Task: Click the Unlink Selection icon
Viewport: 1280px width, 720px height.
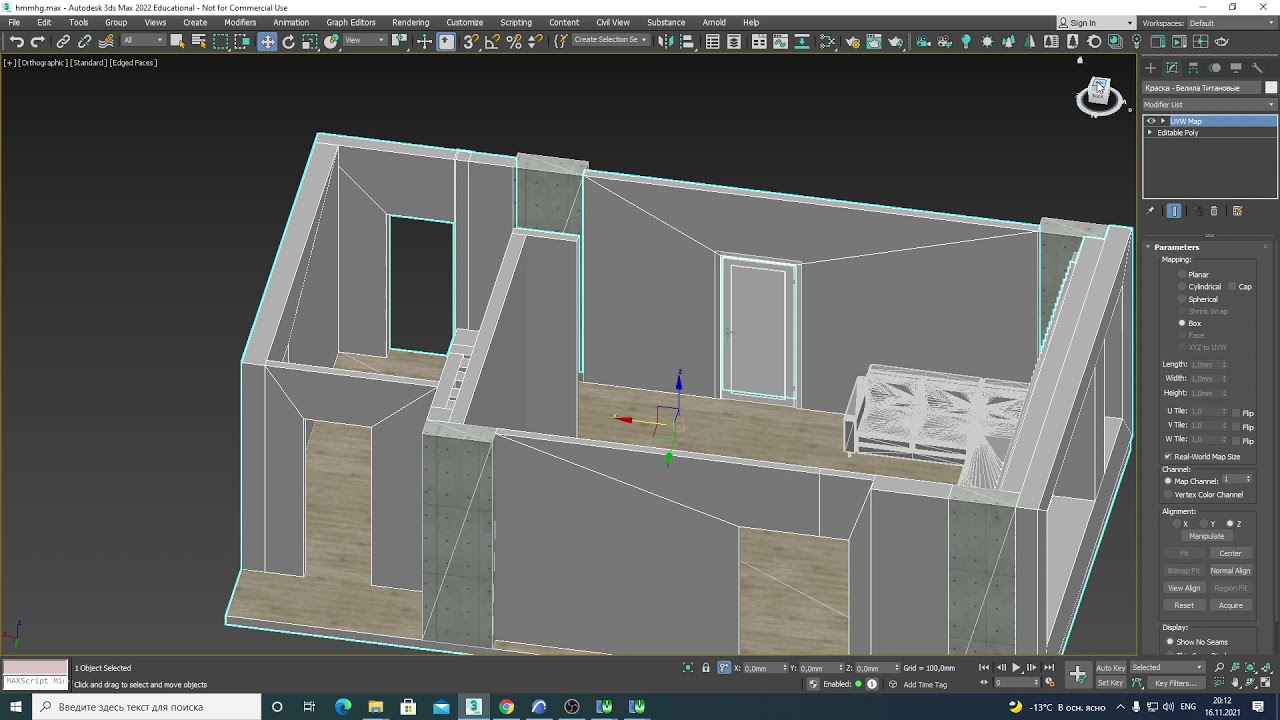Action: click(85, 41)
